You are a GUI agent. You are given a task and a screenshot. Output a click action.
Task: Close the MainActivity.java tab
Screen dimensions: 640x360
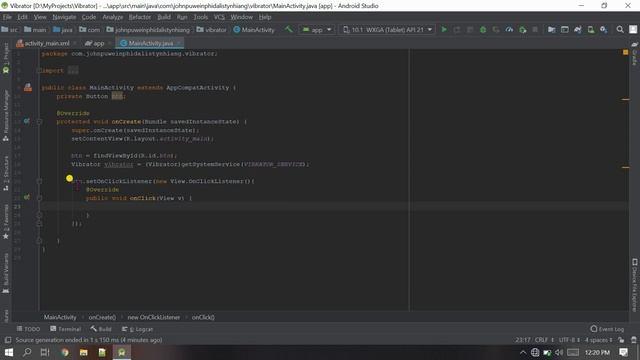[179, 43]
